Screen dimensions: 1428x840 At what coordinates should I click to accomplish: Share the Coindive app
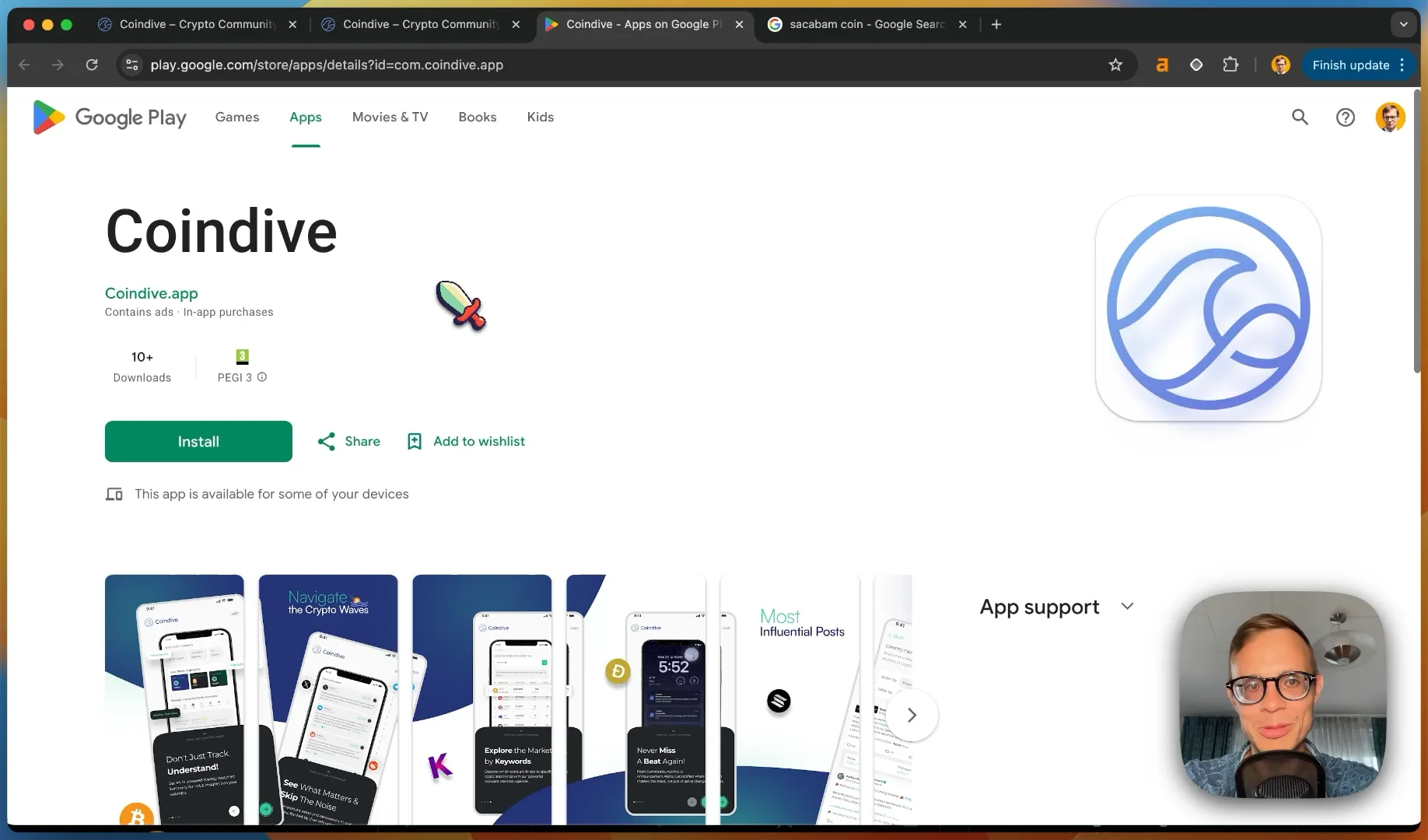tap(348, 442)
